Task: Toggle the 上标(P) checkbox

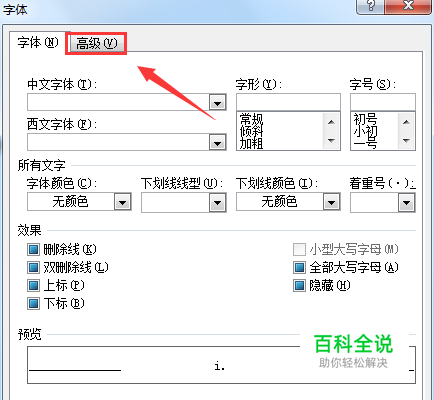Action: pos(33,285)
